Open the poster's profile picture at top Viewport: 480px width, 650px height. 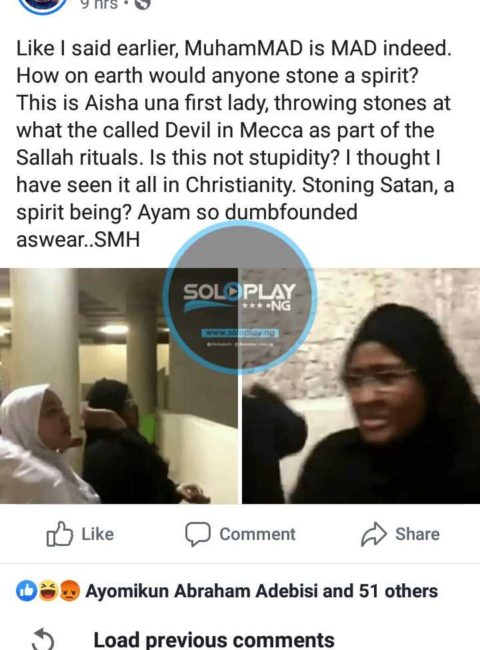[43, 5]
